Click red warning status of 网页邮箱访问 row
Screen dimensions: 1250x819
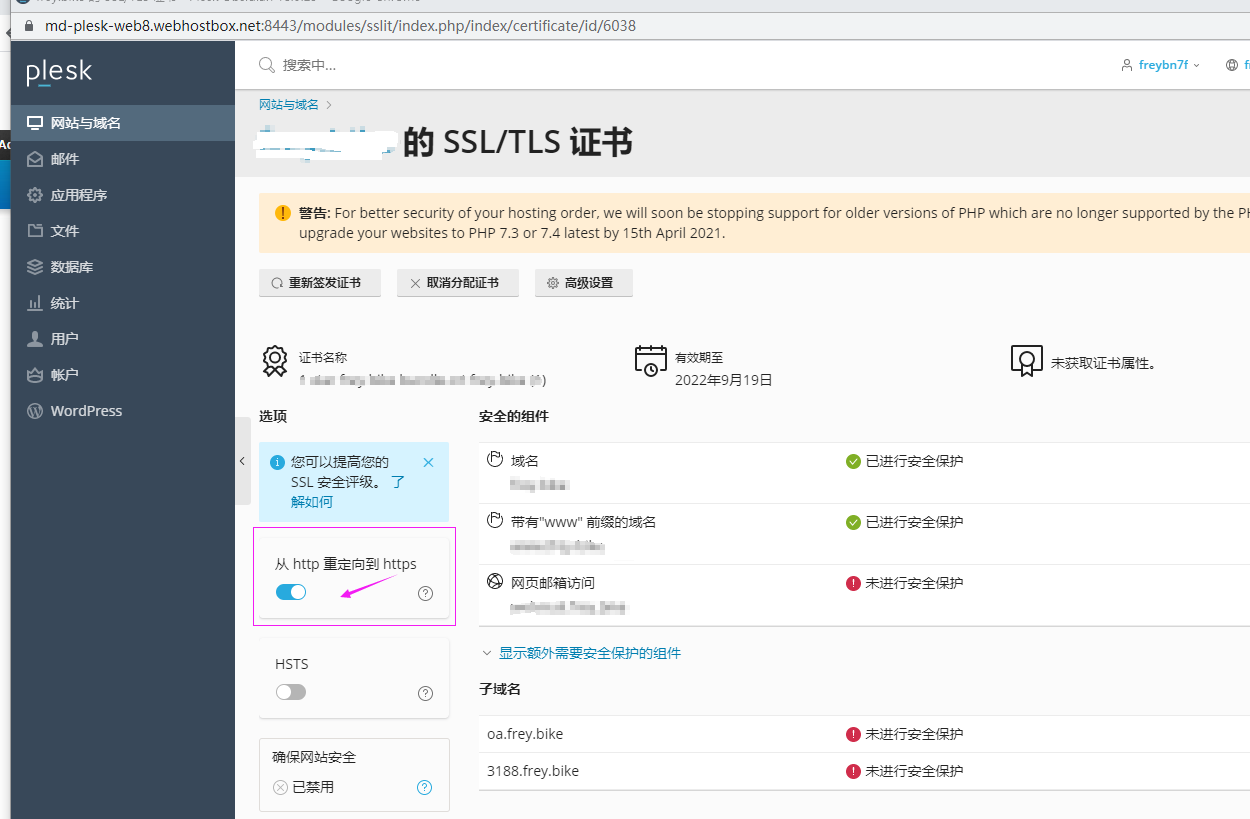click(853, 583)
